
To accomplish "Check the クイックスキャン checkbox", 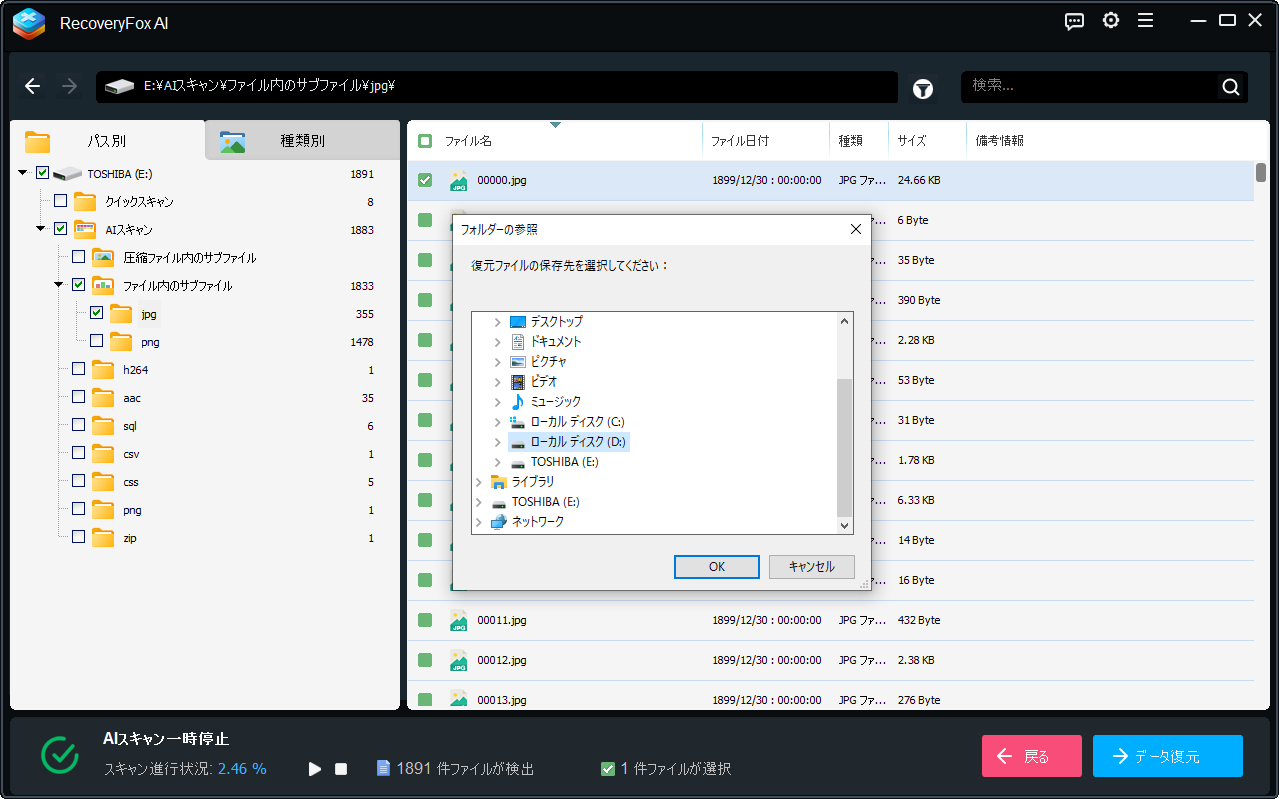I will pos(61,202).
